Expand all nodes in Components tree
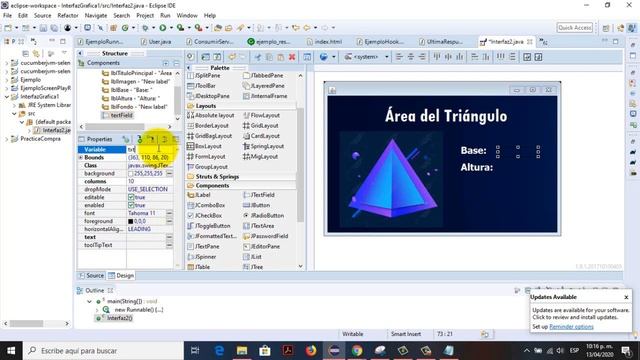Image resolution: width=640 pixels, height=360 pixels. [166, 63]
